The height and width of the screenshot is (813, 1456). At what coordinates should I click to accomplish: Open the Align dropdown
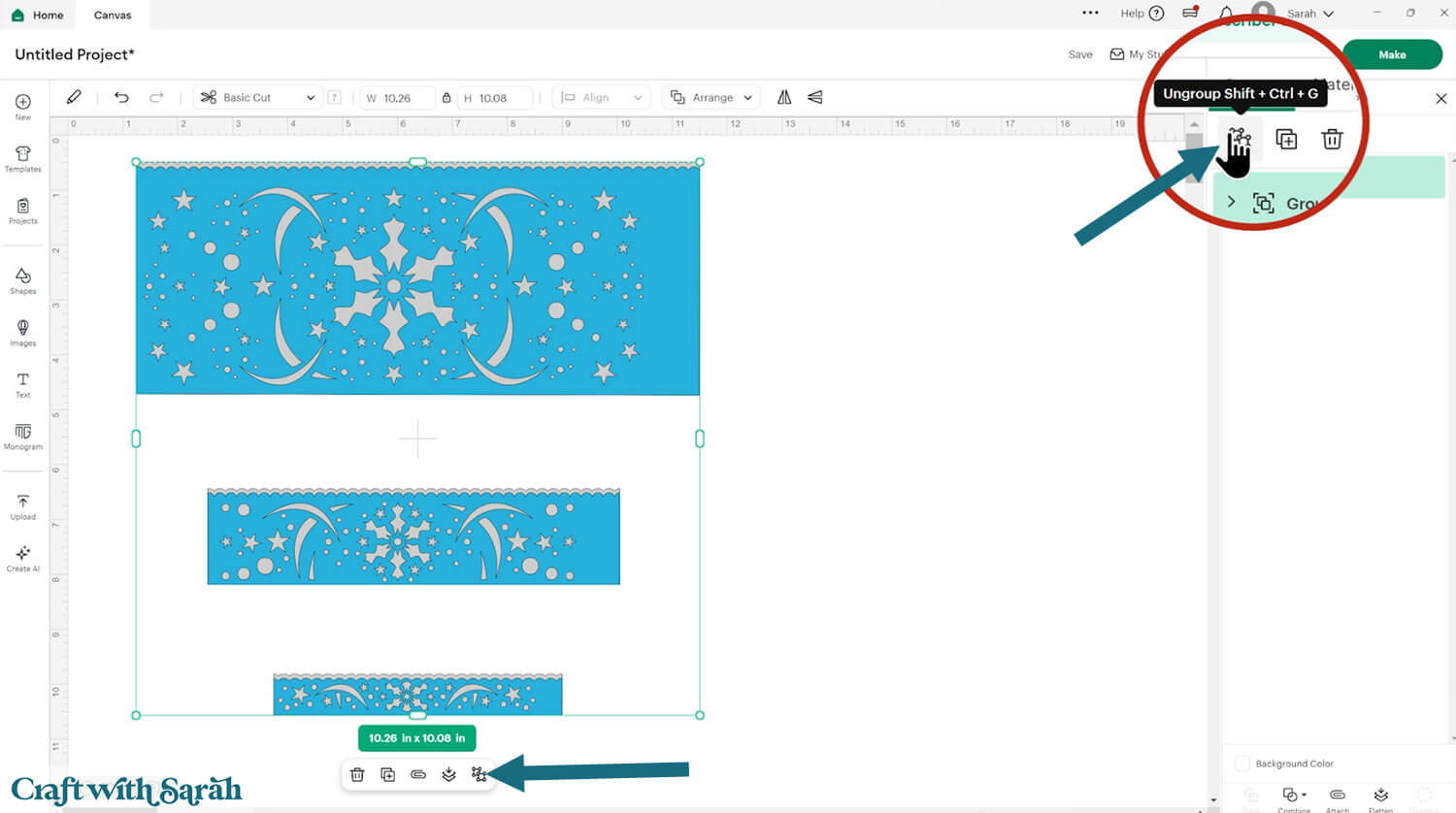click(601, 97)
